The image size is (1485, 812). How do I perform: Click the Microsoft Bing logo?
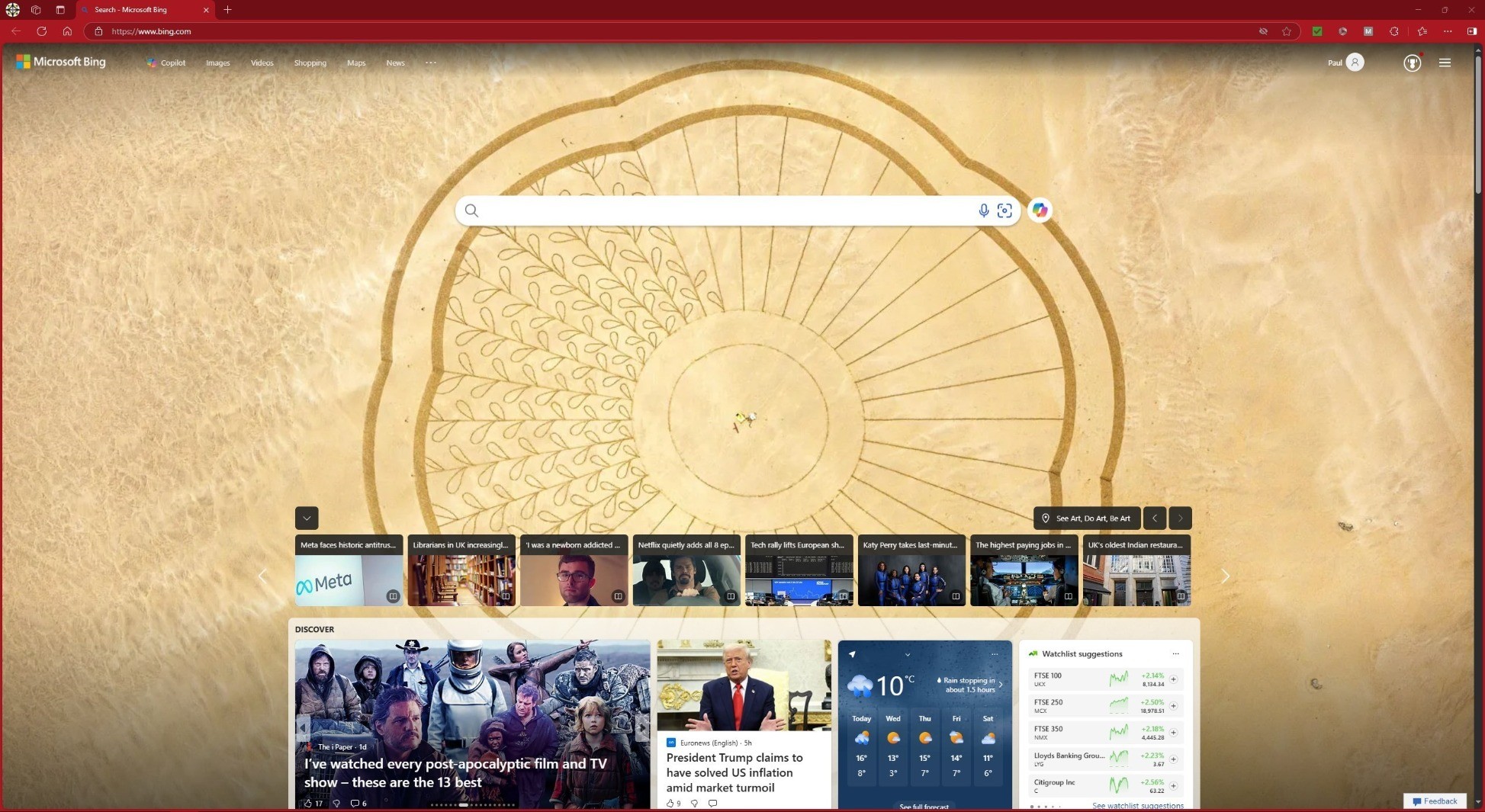(61, 62)
